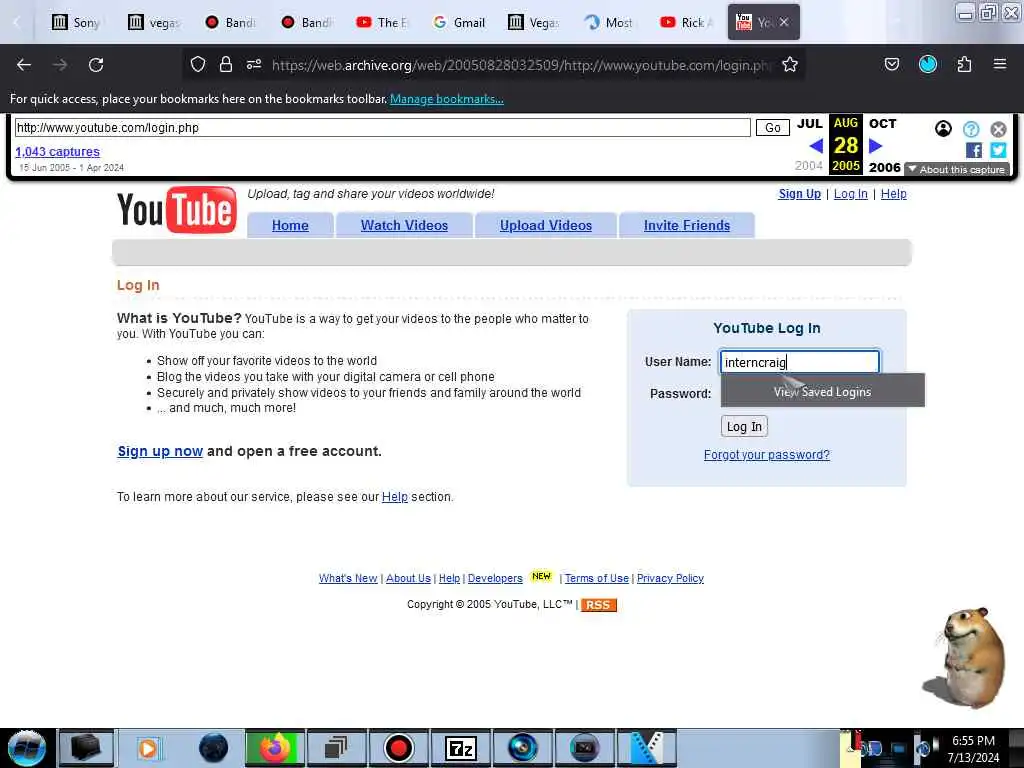This screenshot has height=768, width=1024.
Task: Close the active YouTube browser tab
Action: coord(784,22)
